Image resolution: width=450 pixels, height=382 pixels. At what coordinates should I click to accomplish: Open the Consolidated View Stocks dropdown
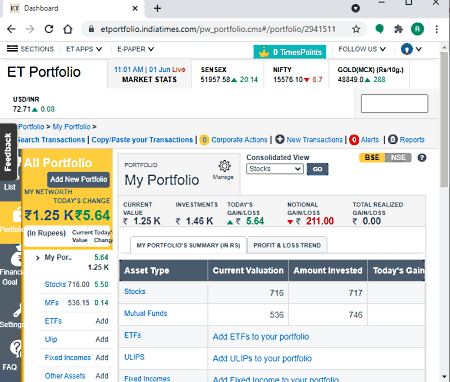pyautogui.click(x=275, y=169)
